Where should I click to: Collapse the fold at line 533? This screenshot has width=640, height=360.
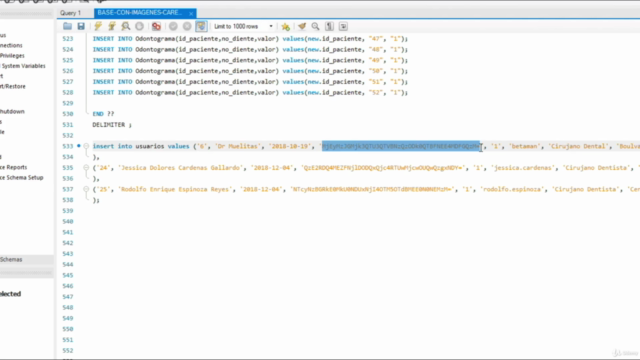coord(86,146)
